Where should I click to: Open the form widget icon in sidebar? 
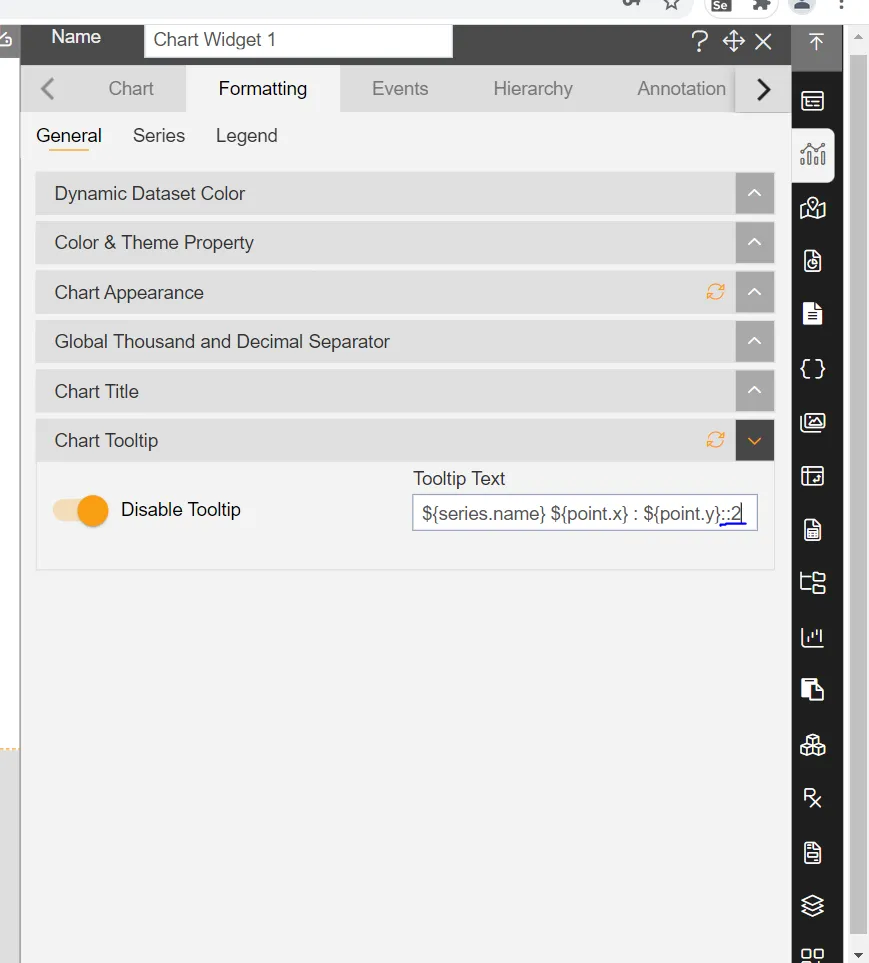[812, 100]
